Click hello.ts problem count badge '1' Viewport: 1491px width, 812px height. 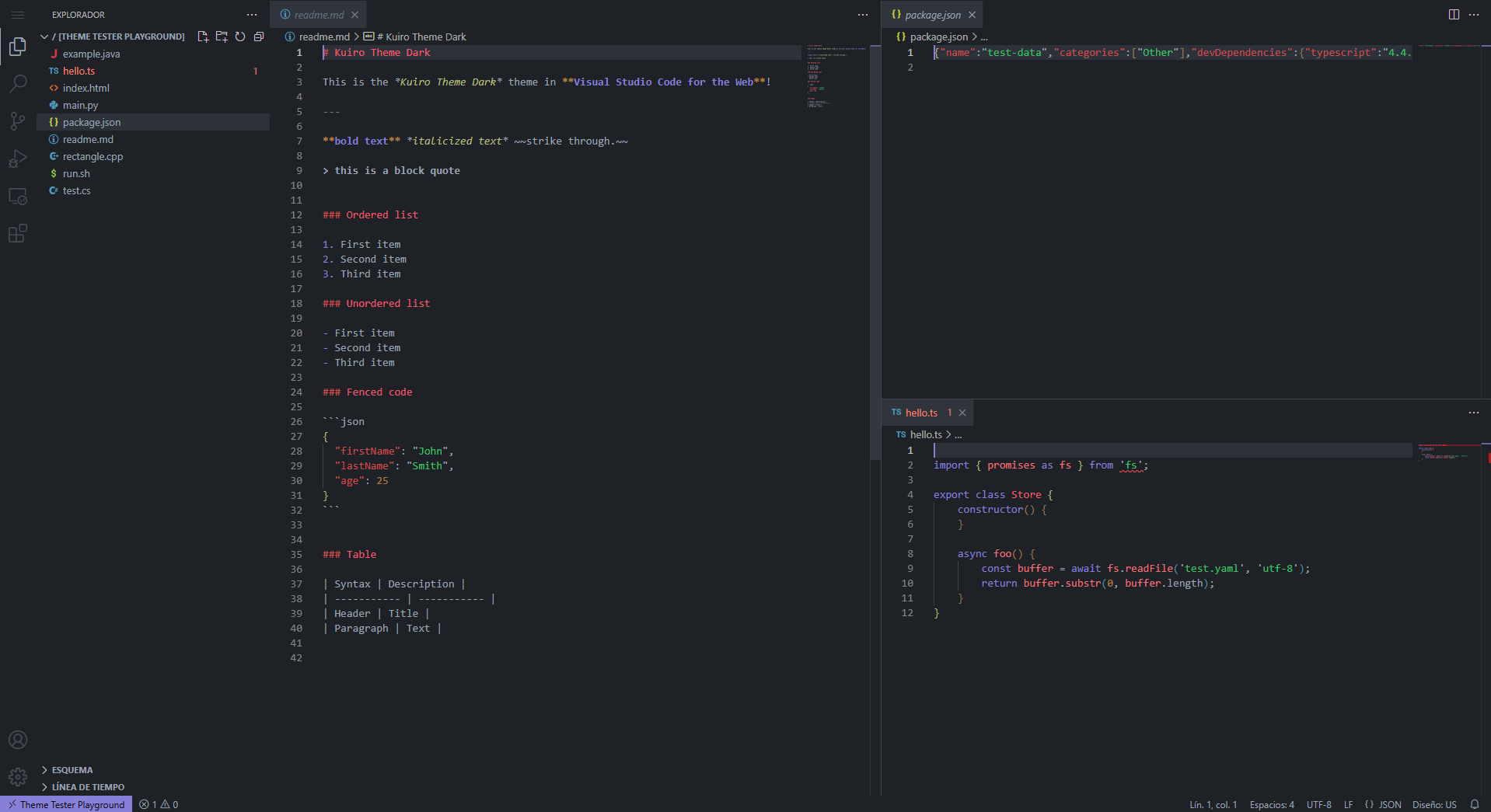(x=256, y=71)
